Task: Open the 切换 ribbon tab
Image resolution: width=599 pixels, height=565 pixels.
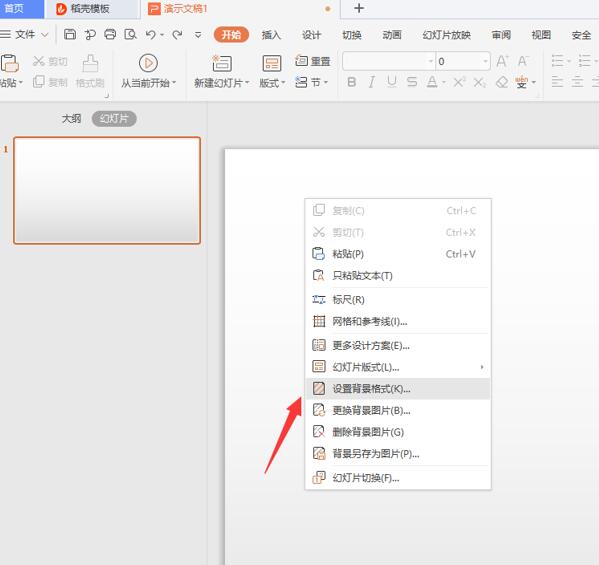Action: (352, 35)
